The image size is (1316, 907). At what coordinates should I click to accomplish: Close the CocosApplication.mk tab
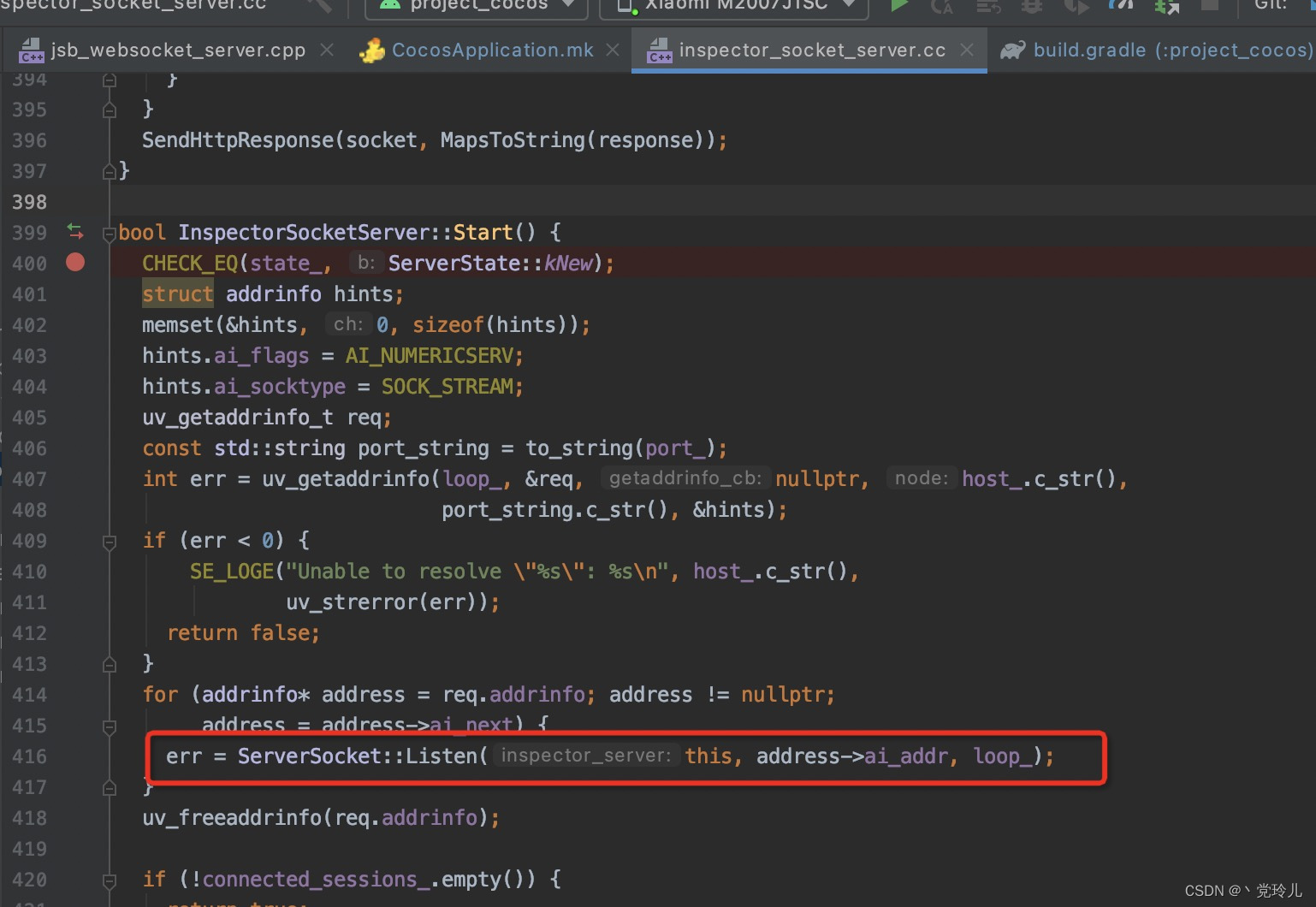[613, 50]
